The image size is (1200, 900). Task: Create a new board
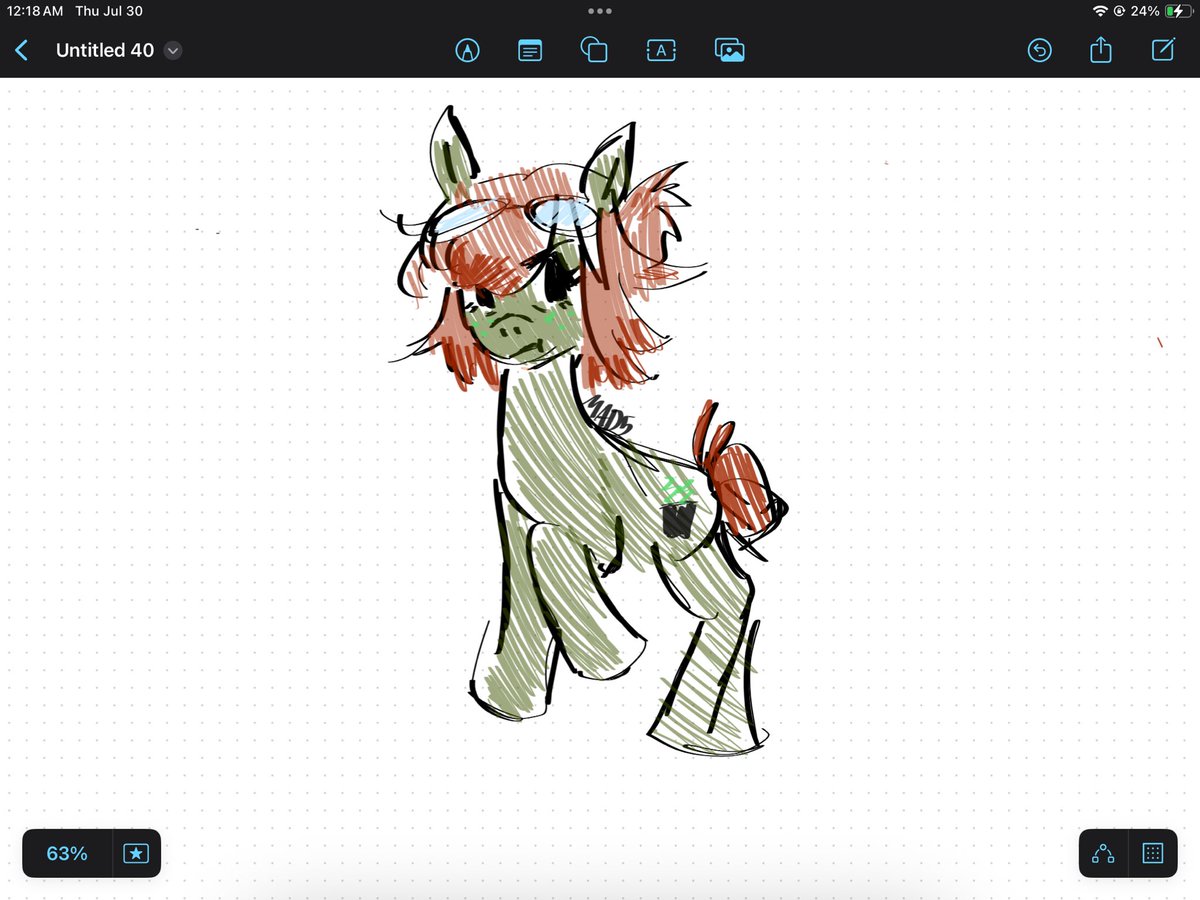(x=1163, y=50)
